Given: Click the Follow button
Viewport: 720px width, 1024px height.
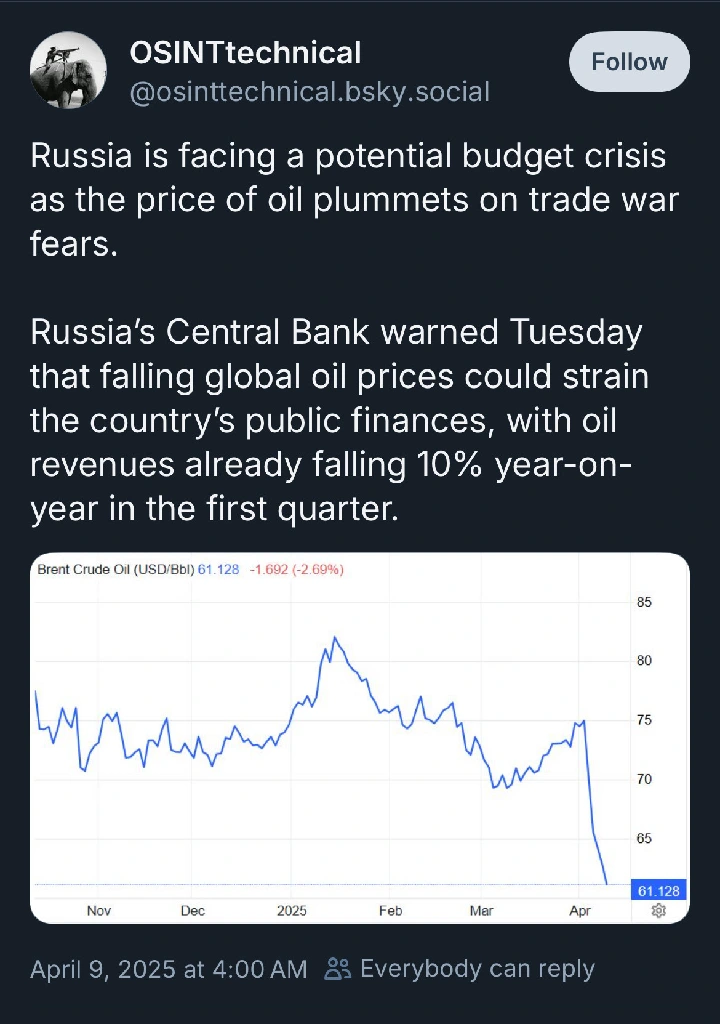Looking at the screenshot, I should coord(629,61).
